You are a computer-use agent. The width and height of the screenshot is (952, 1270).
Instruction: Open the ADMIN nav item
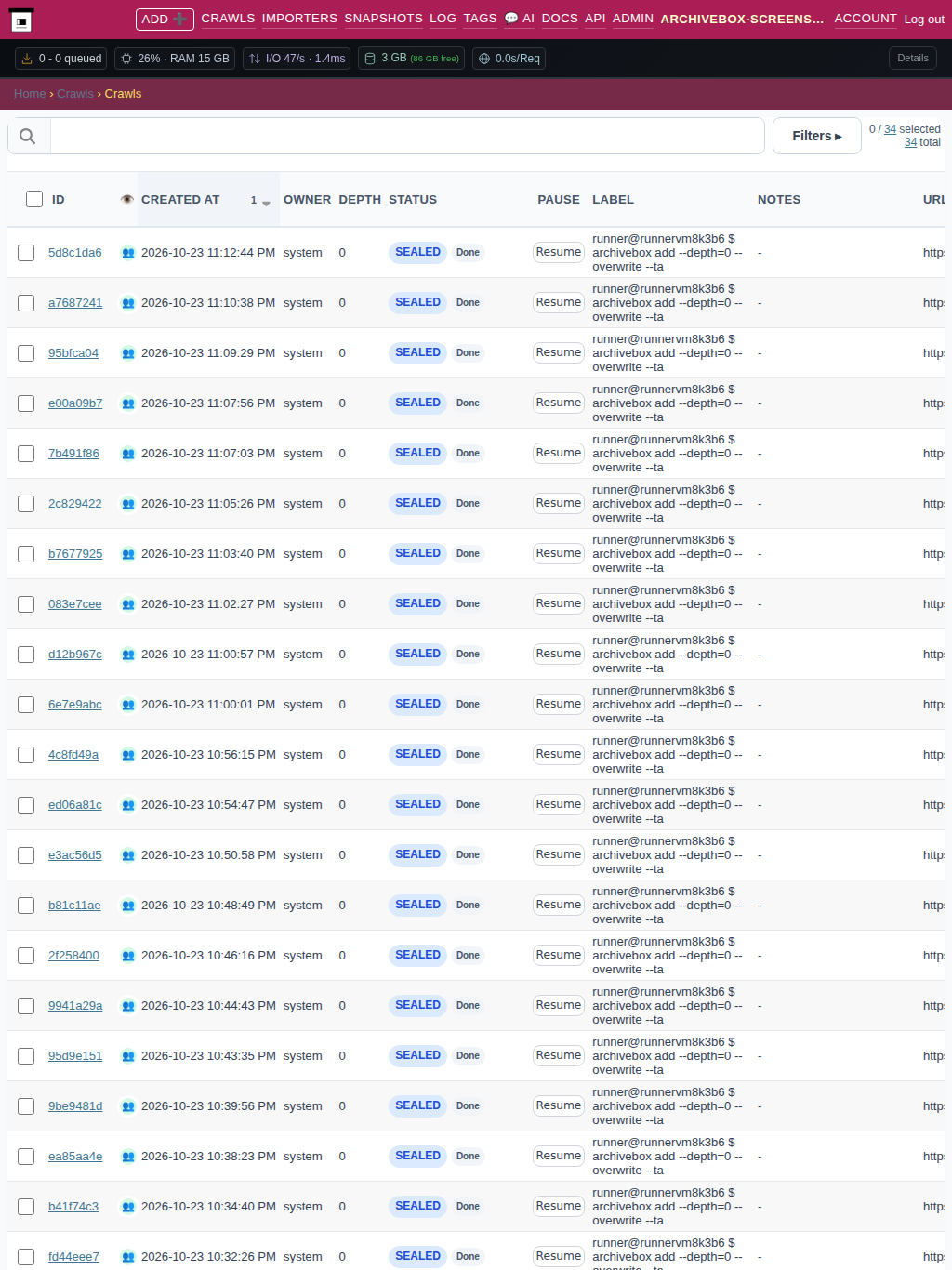click(x=633, y=19)
